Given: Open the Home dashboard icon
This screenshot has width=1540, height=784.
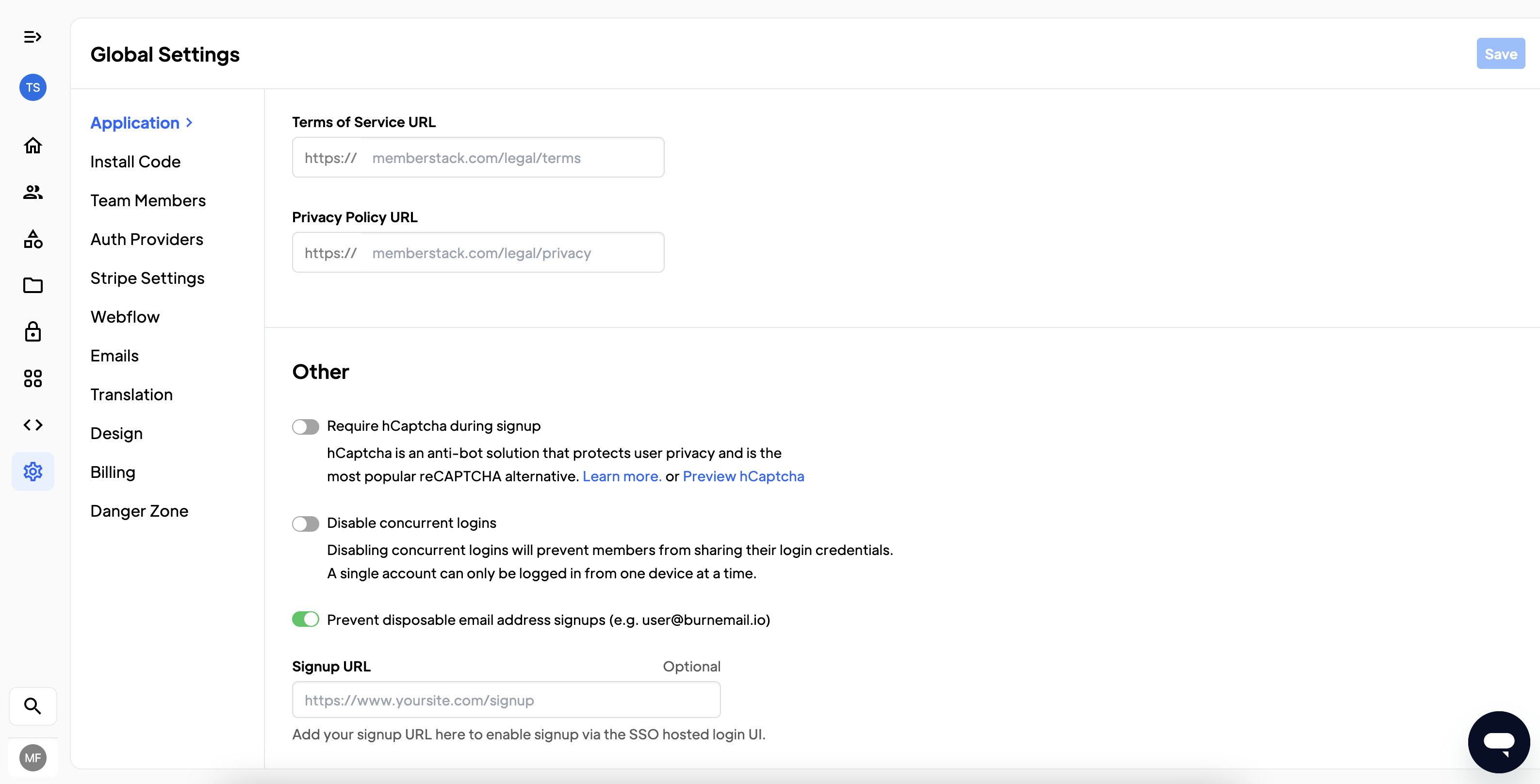Looking at the screenshot, I should [33, 145].
